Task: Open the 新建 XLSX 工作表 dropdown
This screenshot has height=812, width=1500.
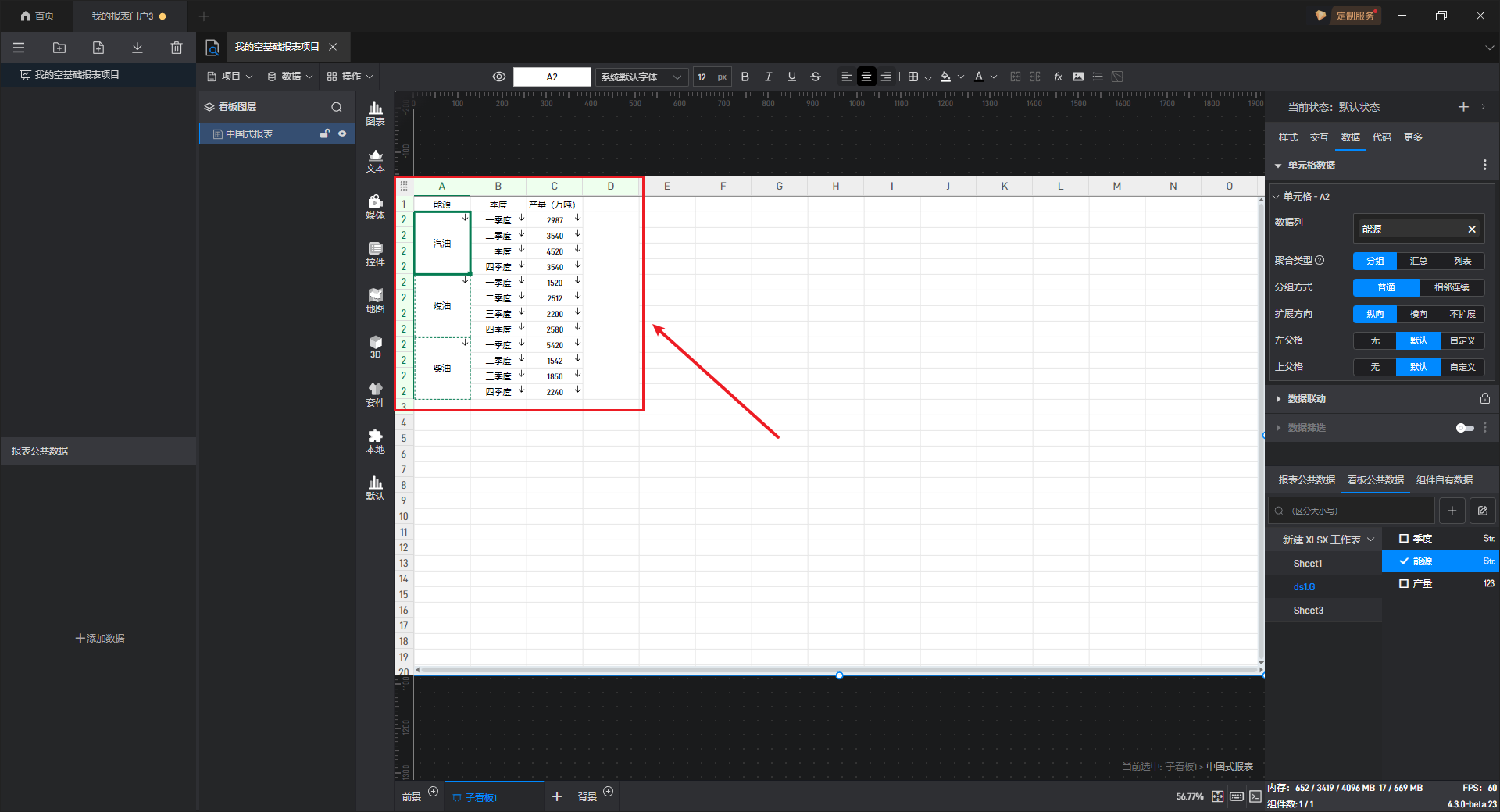Action: pos(1327,540)
